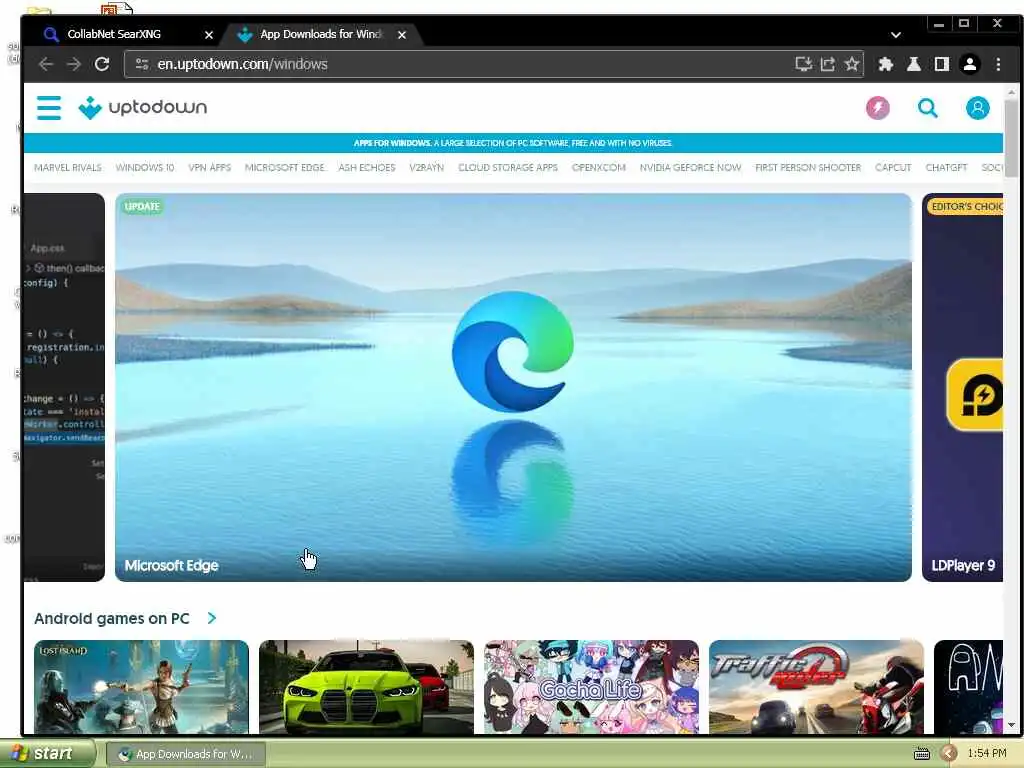1024x768 pixels.
Task: Click the Uptodown logo
Action: 142,108
